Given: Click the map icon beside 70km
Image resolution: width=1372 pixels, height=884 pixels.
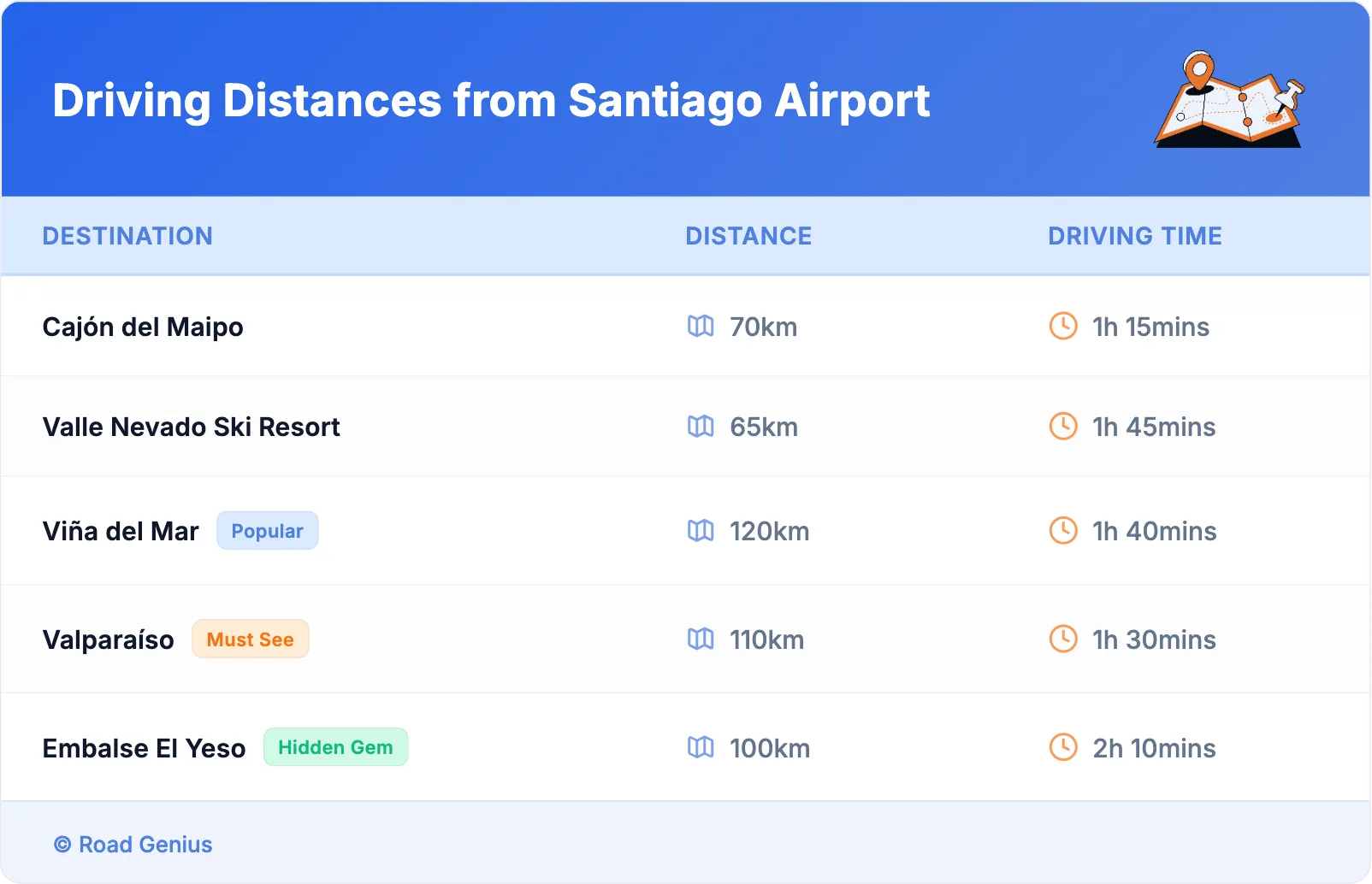Looking at the screenshot, I should tap(701, 326).
